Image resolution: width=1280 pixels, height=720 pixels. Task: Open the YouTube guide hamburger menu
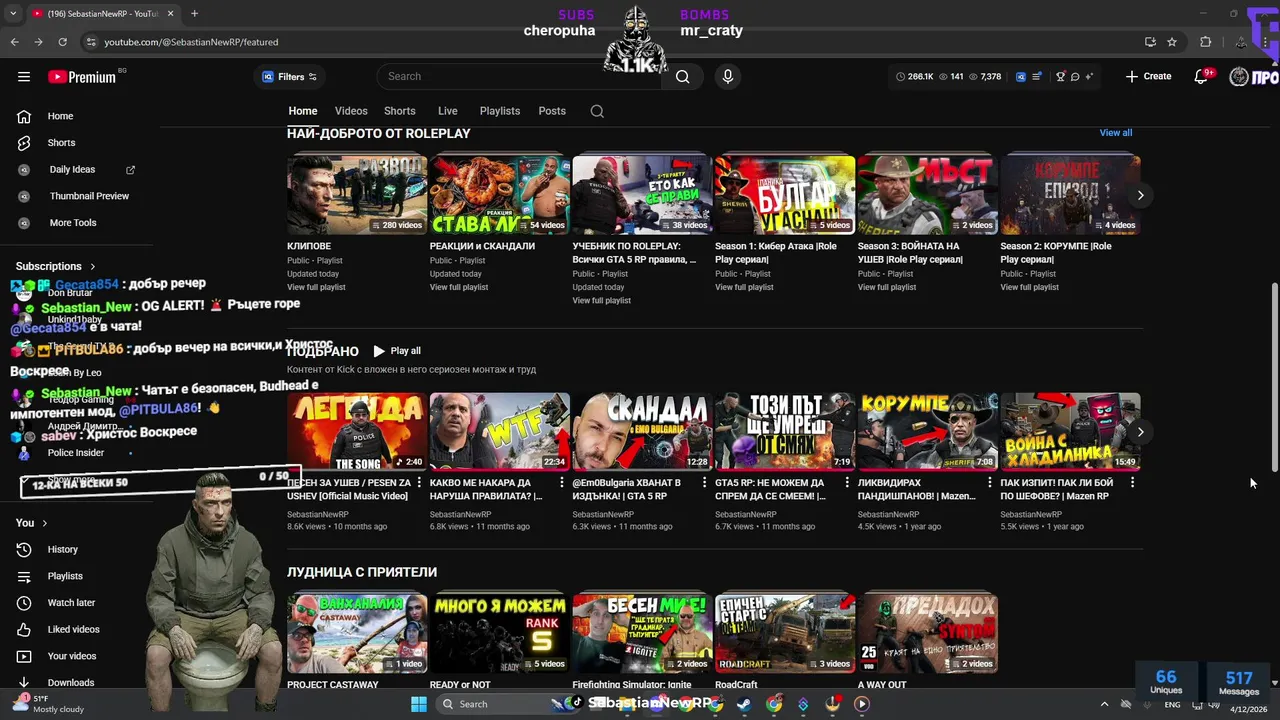click(24, 76)
